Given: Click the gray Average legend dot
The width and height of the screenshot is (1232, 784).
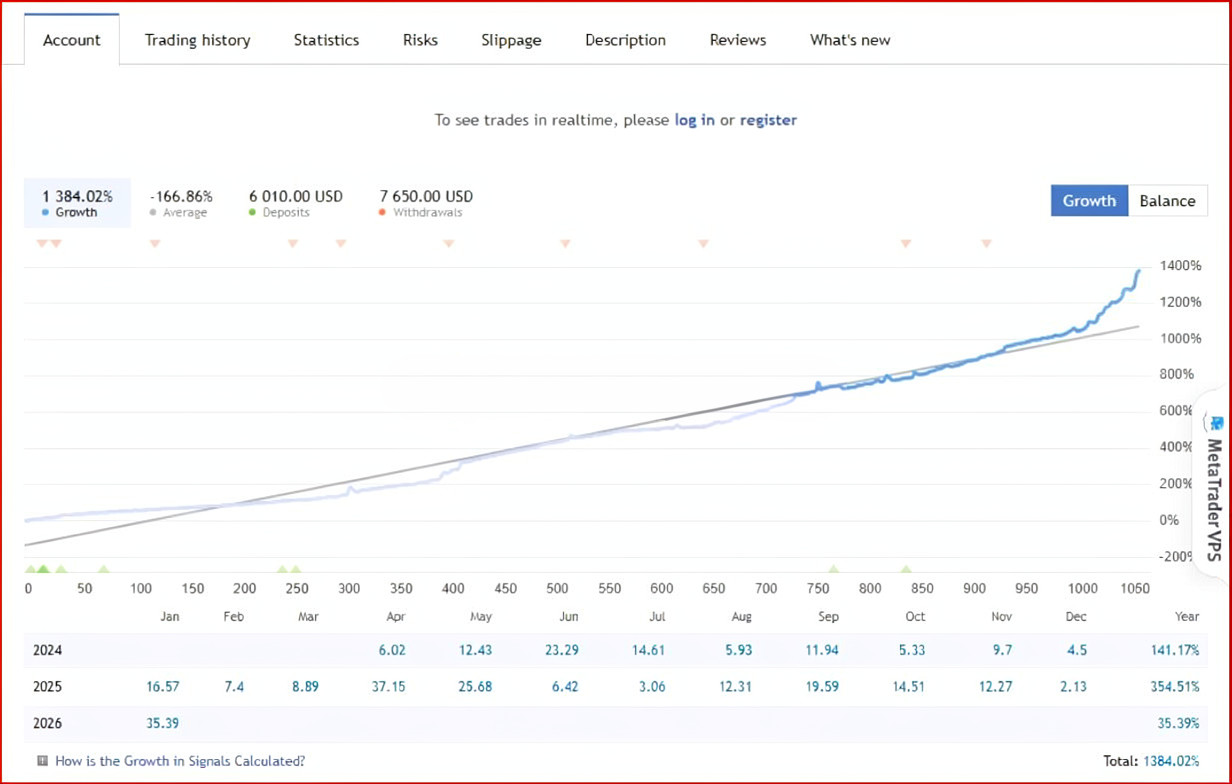Looking at the screenshot, I should click(x=153, y=213).
